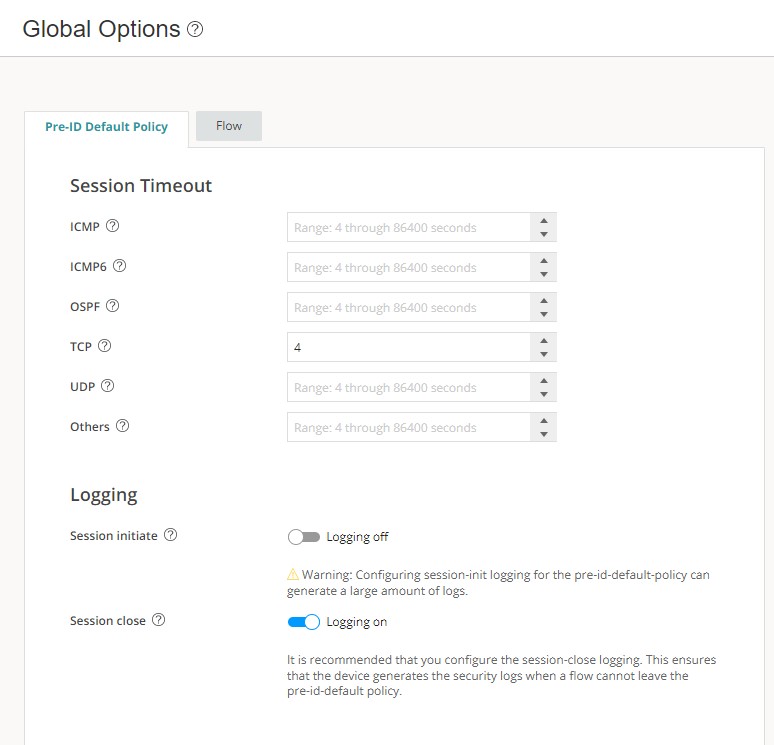The width and height of the screenshot is (774, 745).
Task: Open help icon next to Global Options title
Action: 195,30
